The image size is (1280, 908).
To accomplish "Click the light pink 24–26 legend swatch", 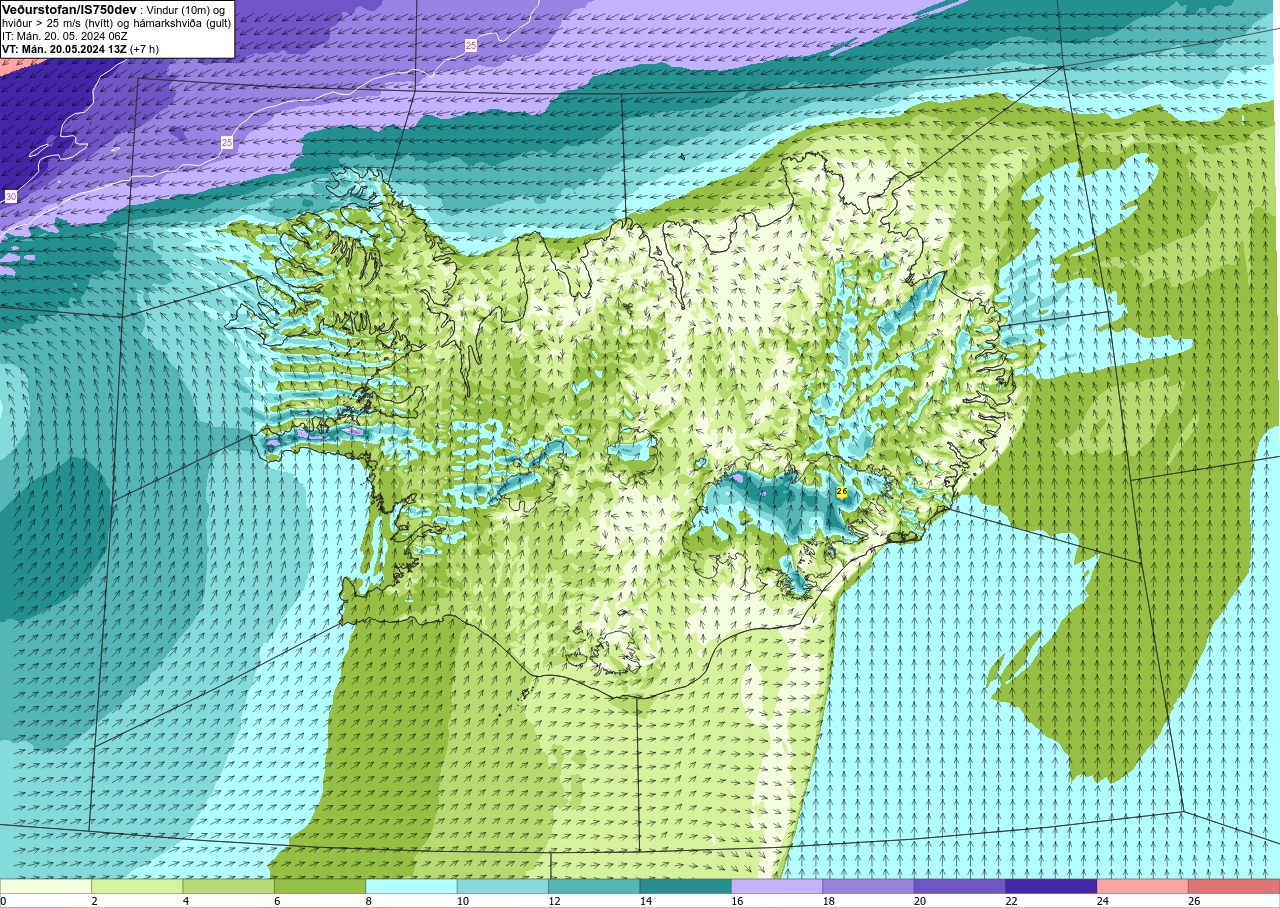I will click(x=1142, y=886).
